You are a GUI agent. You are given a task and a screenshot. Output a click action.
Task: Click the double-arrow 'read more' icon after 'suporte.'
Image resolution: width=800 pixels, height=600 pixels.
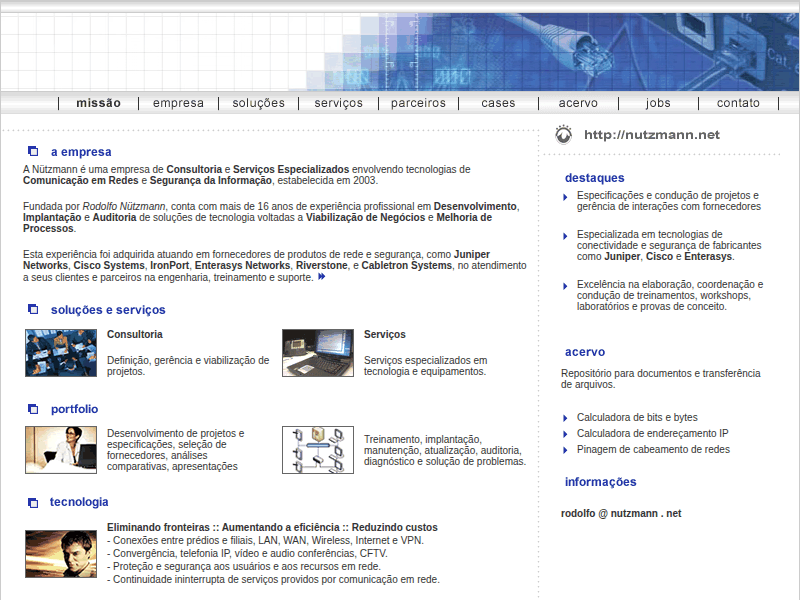(x=321, y=277)
